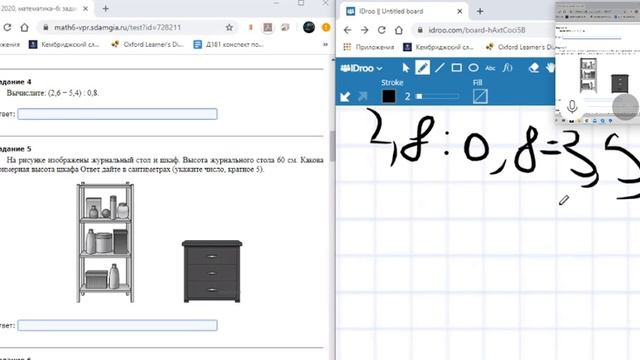Viewport: 640px width, 360px height.
Task: Click home button in the sdamgia window
Action: pos(24,27)
